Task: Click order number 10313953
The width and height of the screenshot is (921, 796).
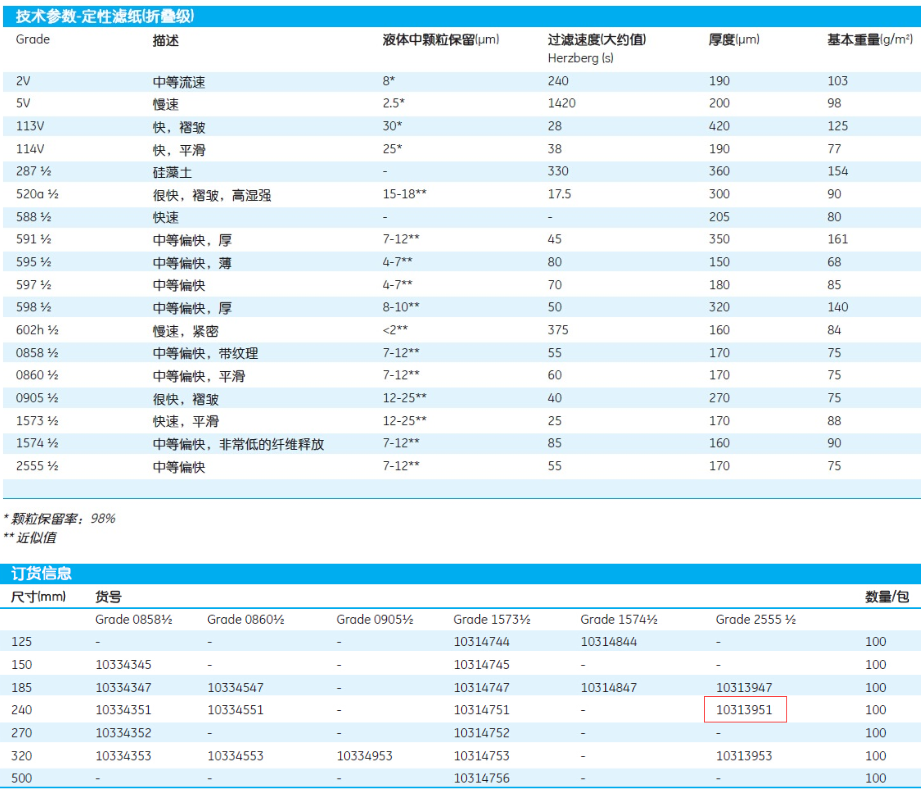Action: pyautogui.click(x=744, y=755)
